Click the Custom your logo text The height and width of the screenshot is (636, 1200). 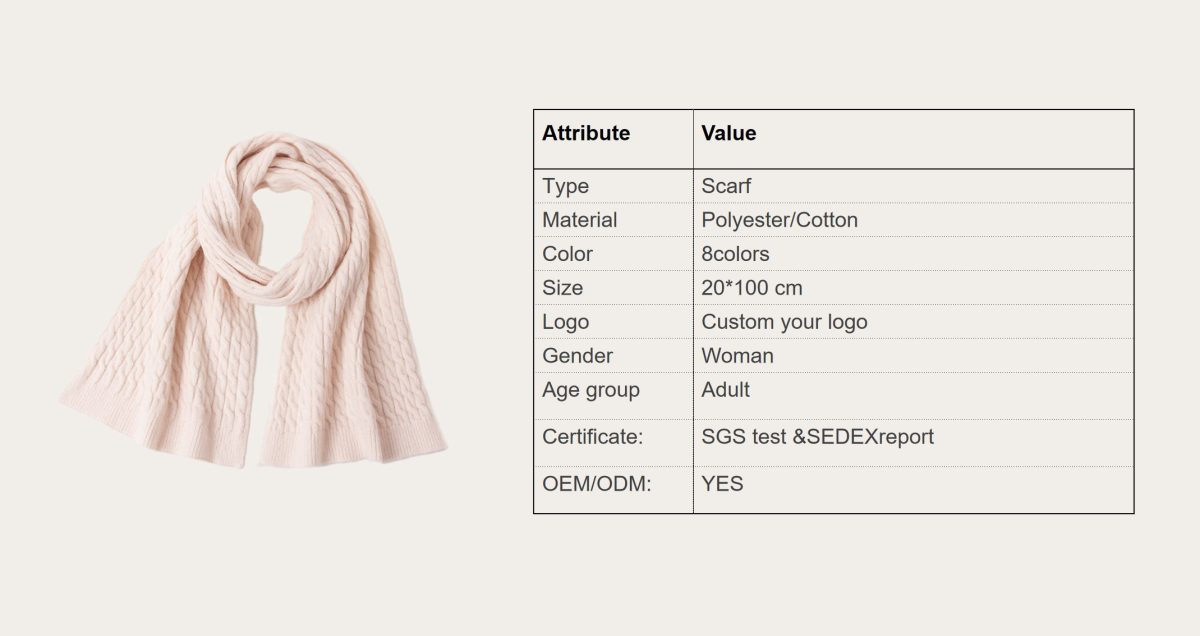click(784, 322)
